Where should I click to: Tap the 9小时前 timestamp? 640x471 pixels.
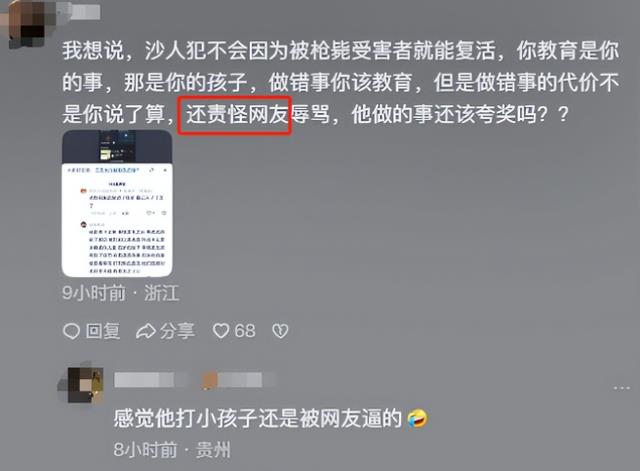pyautogui.click(x=94, y=293)
